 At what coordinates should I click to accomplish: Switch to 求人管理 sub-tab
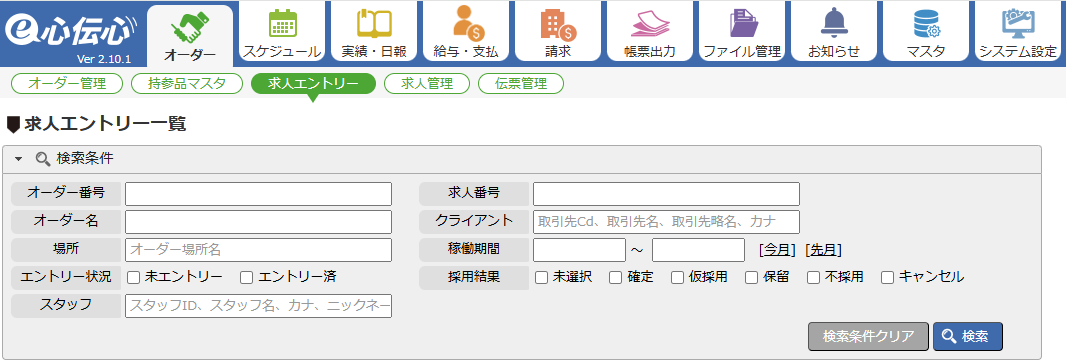point(427,84)
